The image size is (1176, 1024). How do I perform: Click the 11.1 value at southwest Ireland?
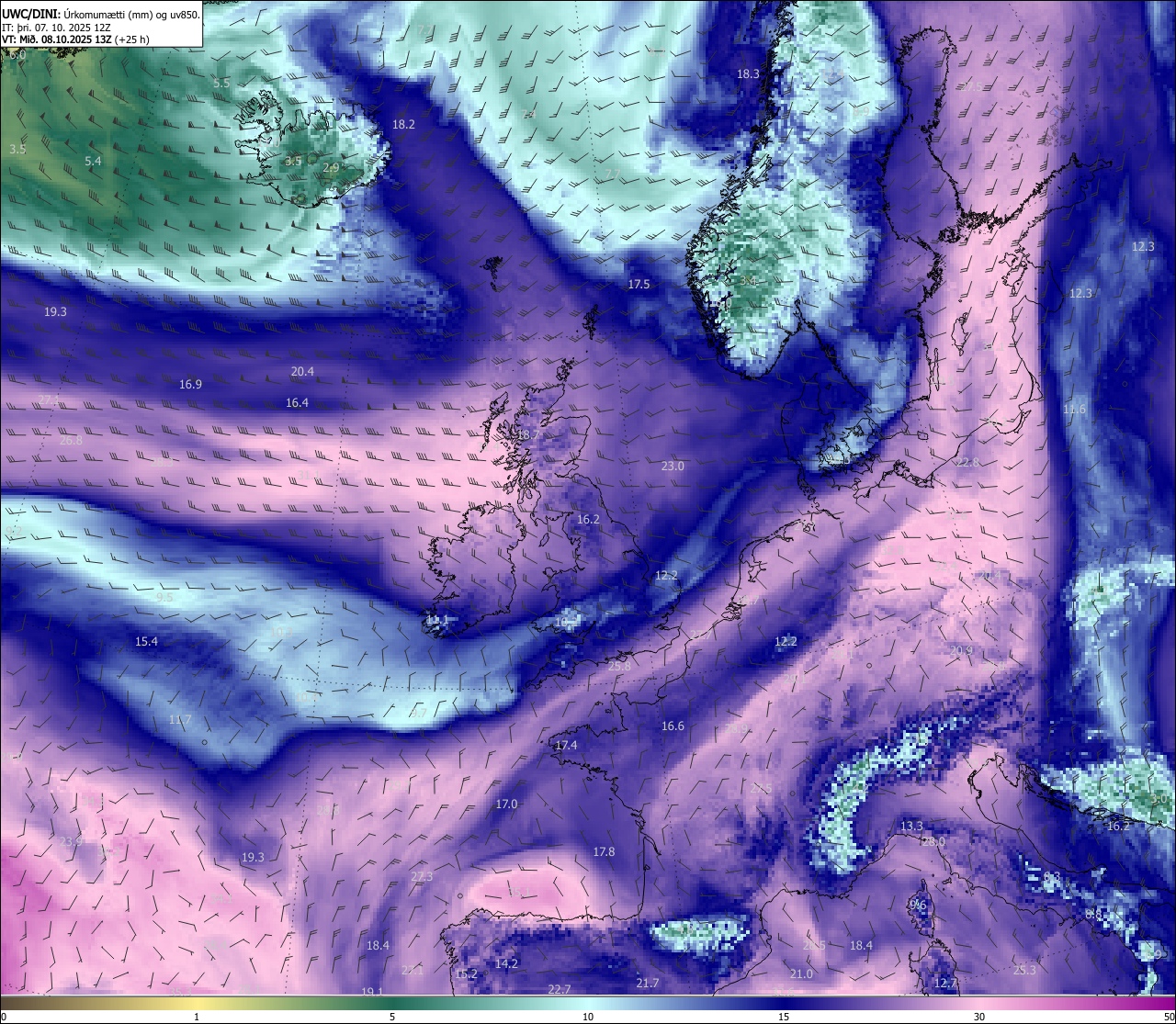click(437, 621)
